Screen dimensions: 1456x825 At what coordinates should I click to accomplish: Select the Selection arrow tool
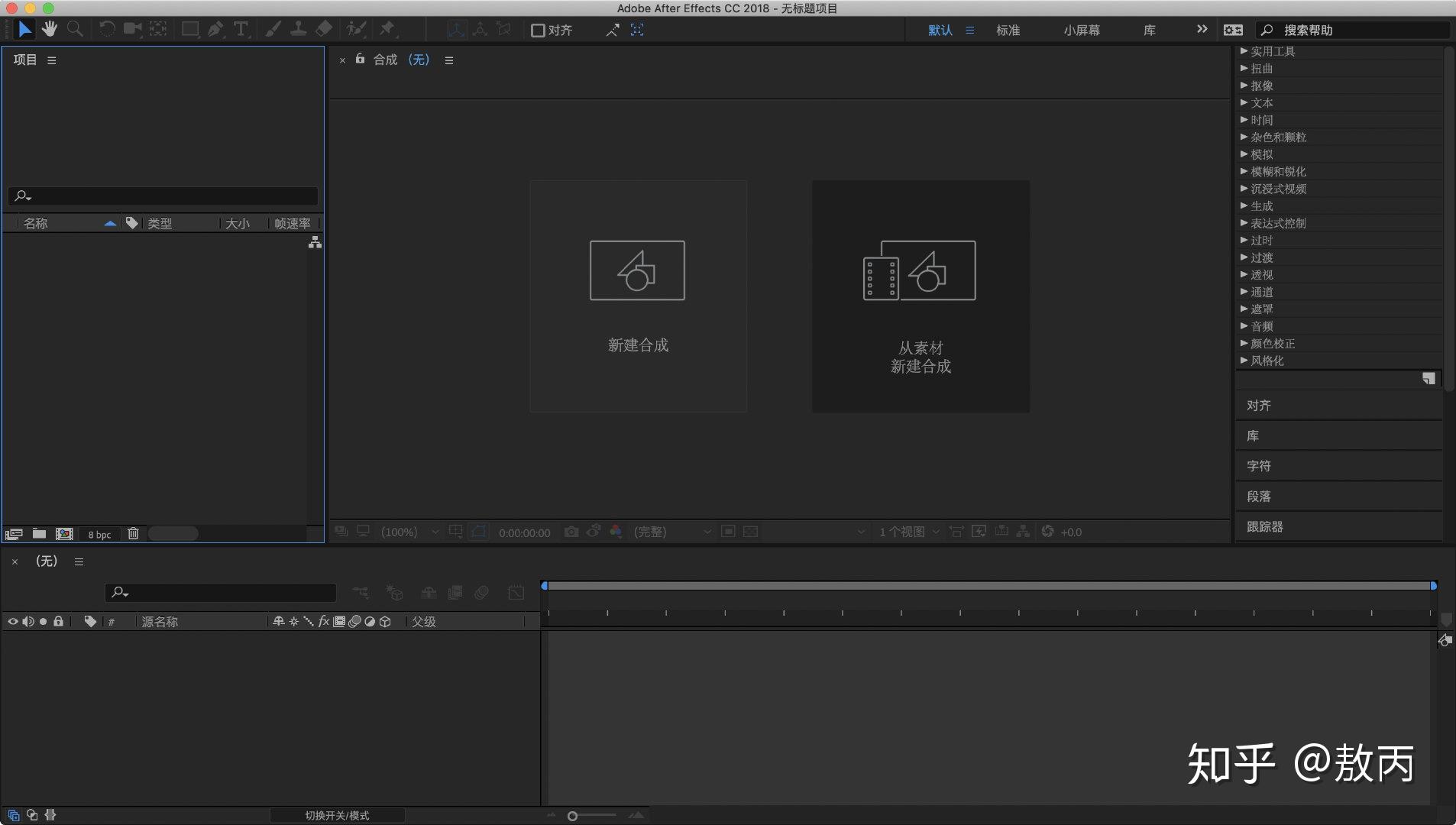(x=24, y=29)
